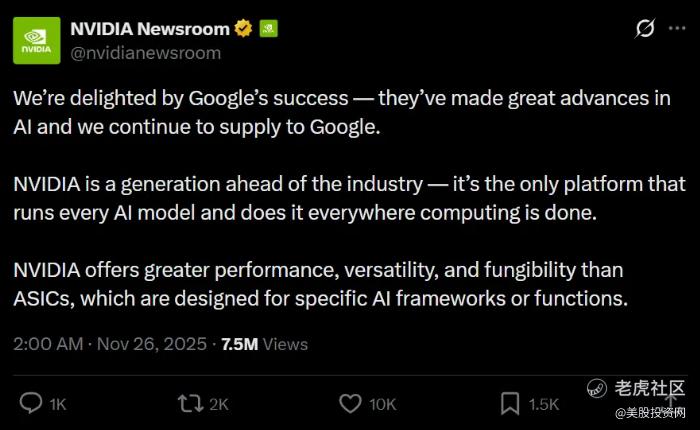Viewport: 700px width, 430px height.
Task: Like the post with the heart icon
Action: pyautogui.click(x=349, y=403)
